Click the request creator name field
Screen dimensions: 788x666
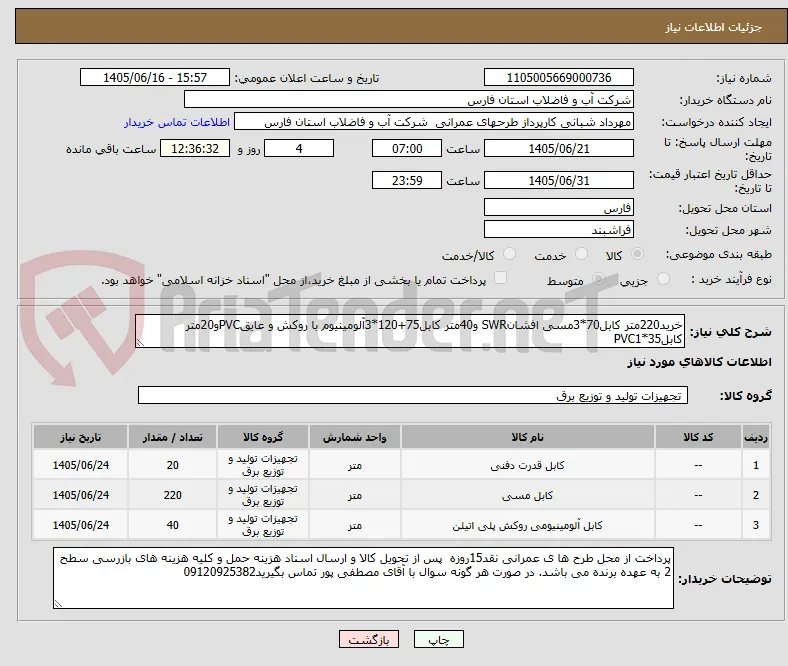434,122
